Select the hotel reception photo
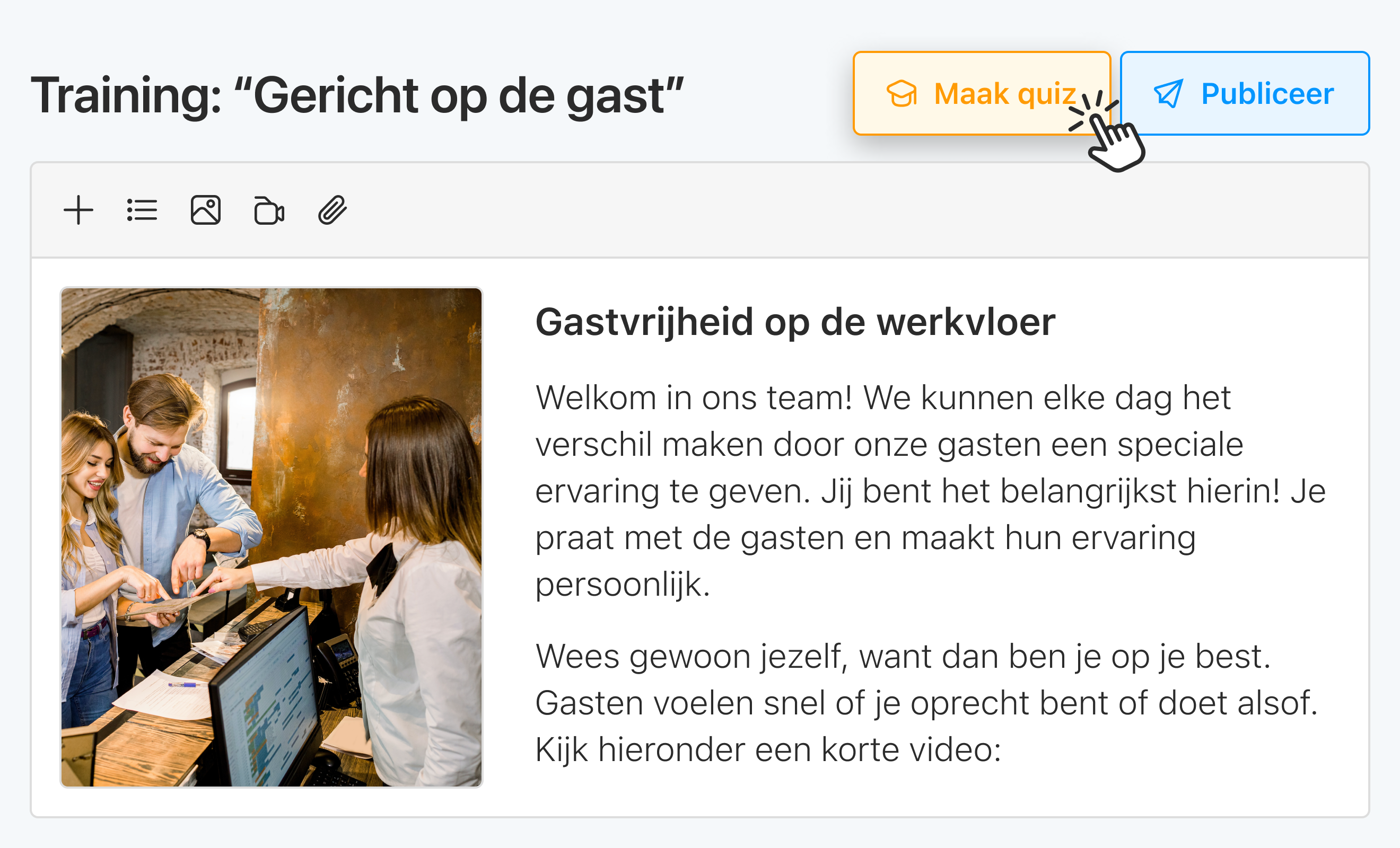Image resolution: width=1400 pixels, height=848 pixels. click(x=272, y=537)
